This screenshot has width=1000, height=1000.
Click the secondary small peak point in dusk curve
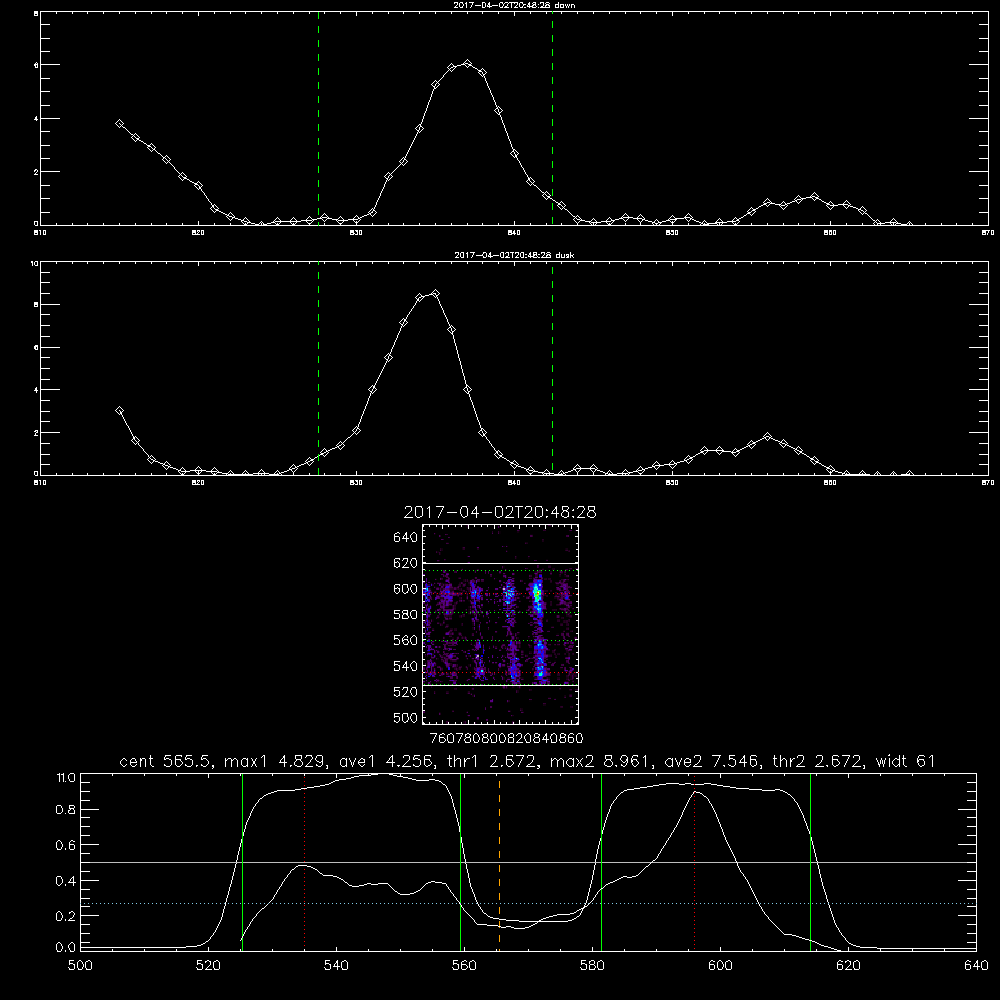(x=768, y=437)
